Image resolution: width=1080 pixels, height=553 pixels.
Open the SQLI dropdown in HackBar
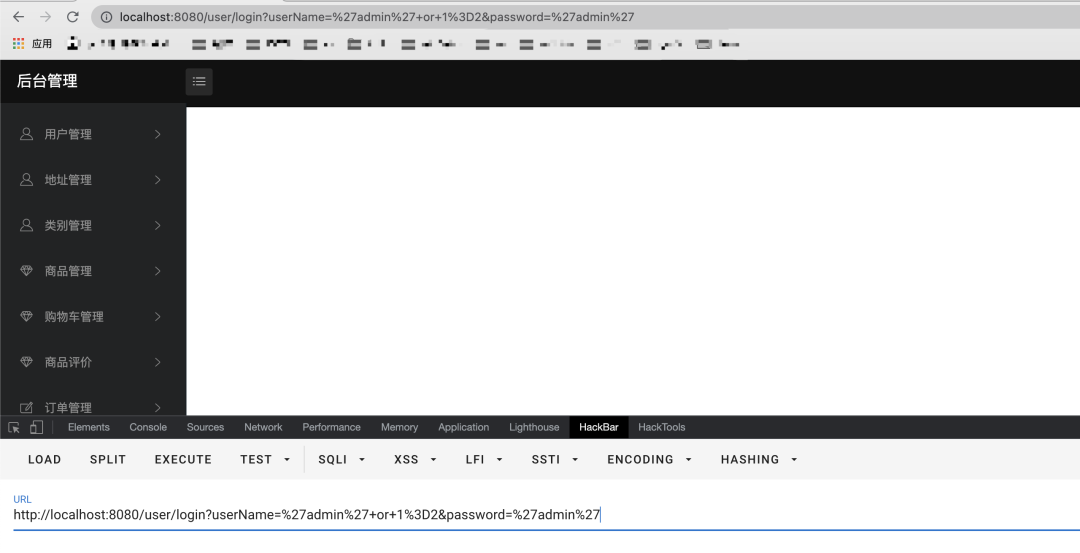point(342,459)
